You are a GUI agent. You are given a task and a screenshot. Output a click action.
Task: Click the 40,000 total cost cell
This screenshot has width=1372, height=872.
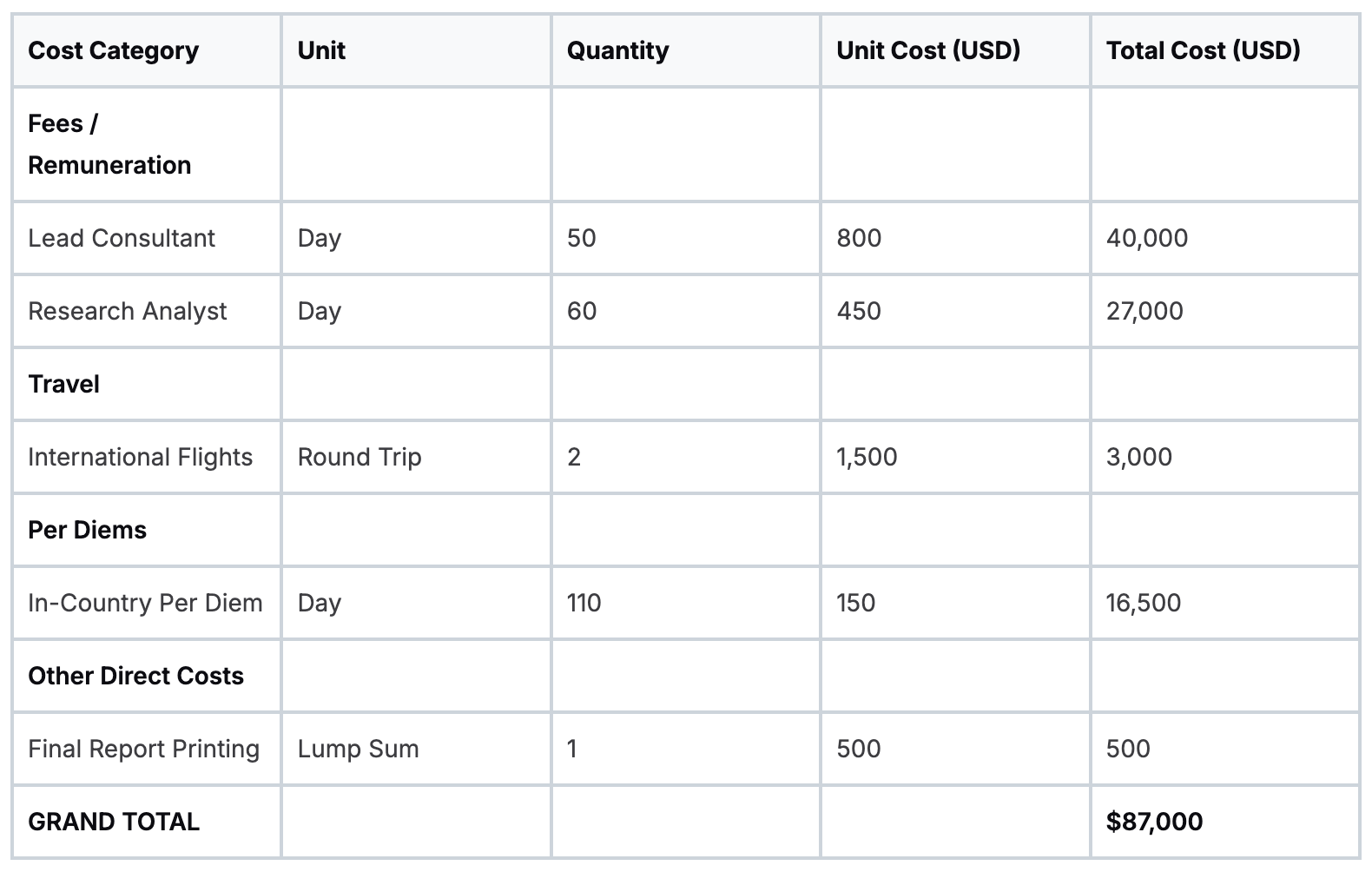[1146, 238]
